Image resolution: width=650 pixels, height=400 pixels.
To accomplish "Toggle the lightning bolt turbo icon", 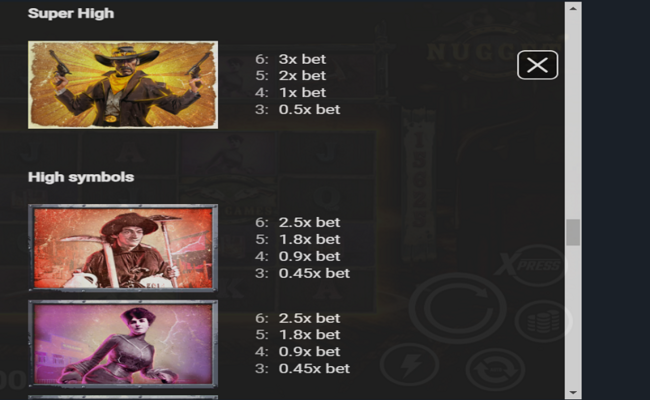I will 410,364.
